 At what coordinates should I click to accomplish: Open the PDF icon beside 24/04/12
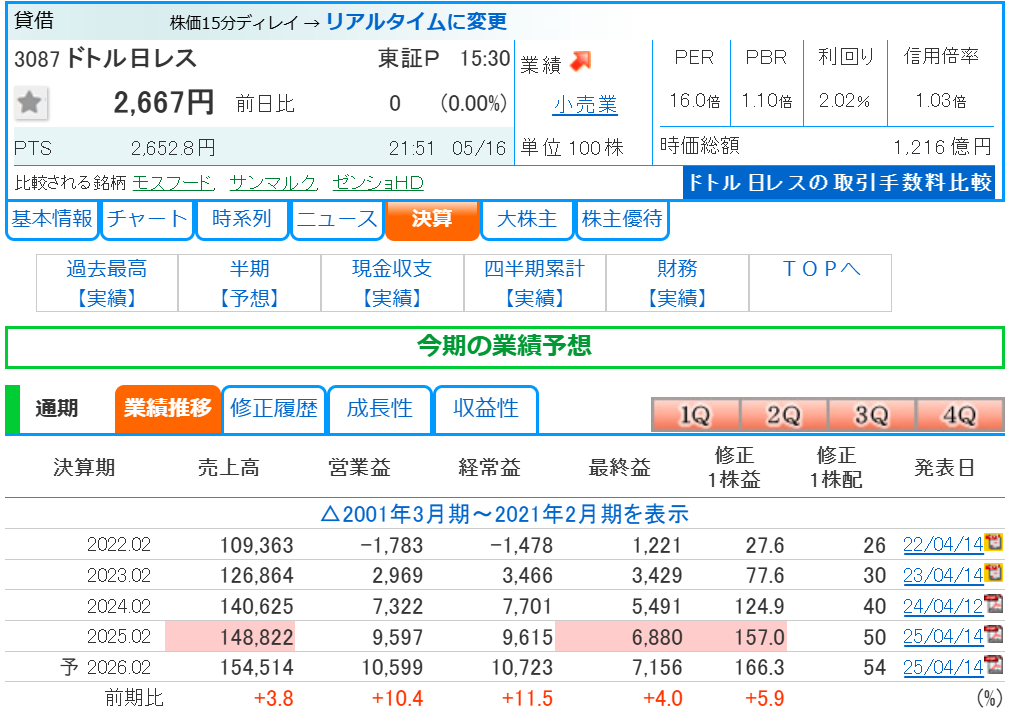tap(994, 604)
